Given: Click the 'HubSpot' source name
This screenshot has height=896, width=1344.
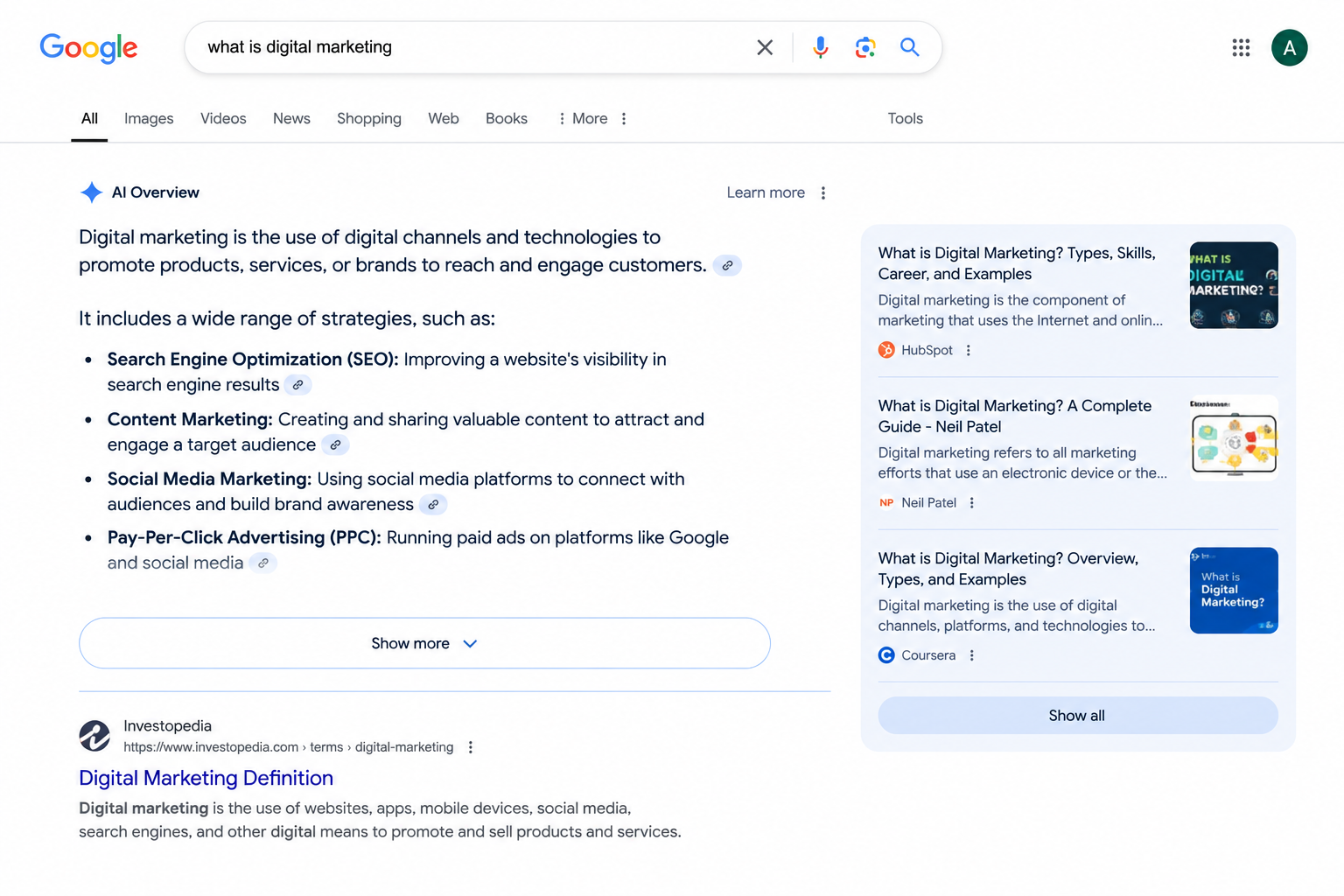Looking at the screenshot, I should click(927, 350).
